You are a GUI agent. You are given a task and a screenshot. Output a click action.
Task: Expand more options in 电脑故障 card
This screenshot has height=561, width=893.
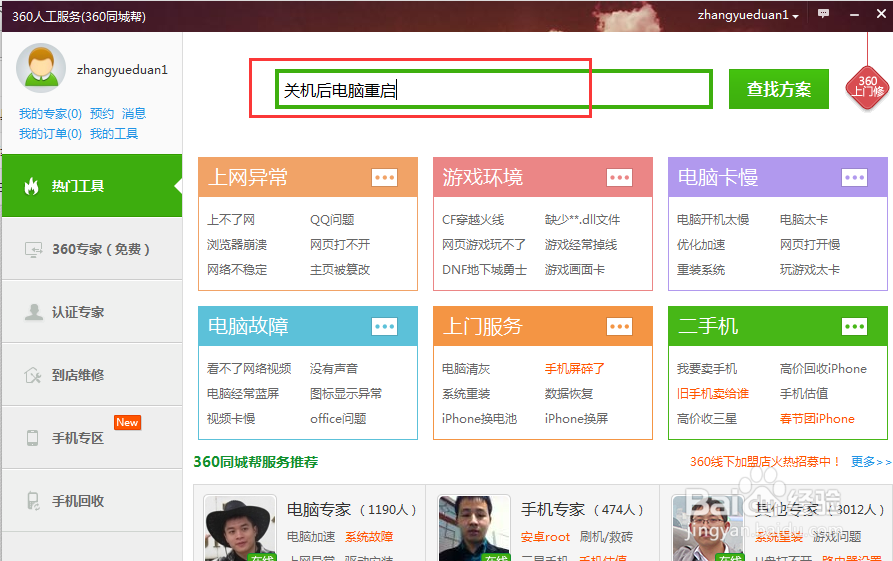pyautogui.click(x=384, y=326)
